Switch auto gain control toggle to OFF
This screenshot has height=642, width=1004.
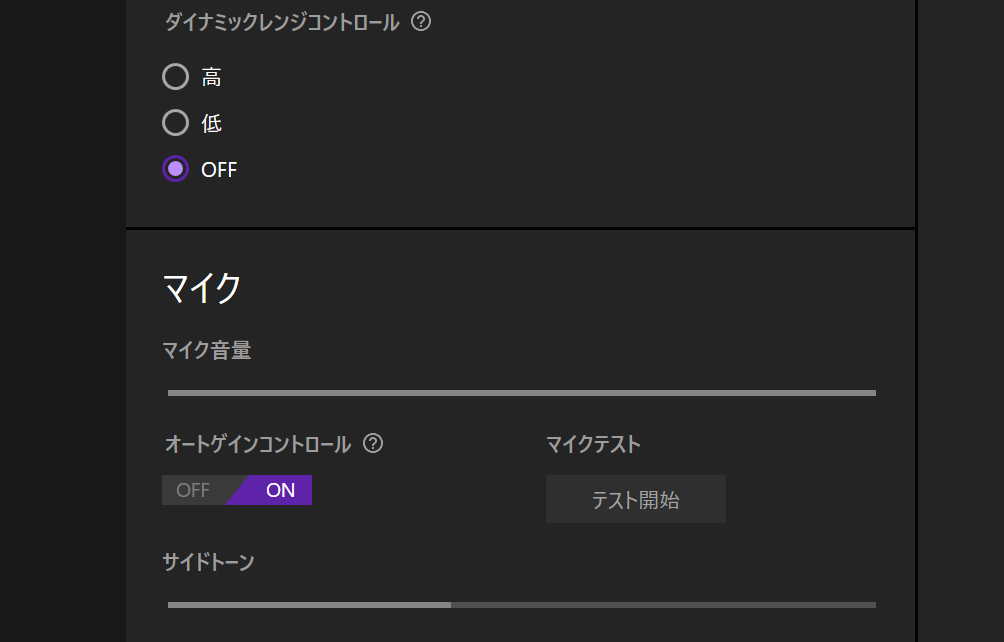coord(193,491)
